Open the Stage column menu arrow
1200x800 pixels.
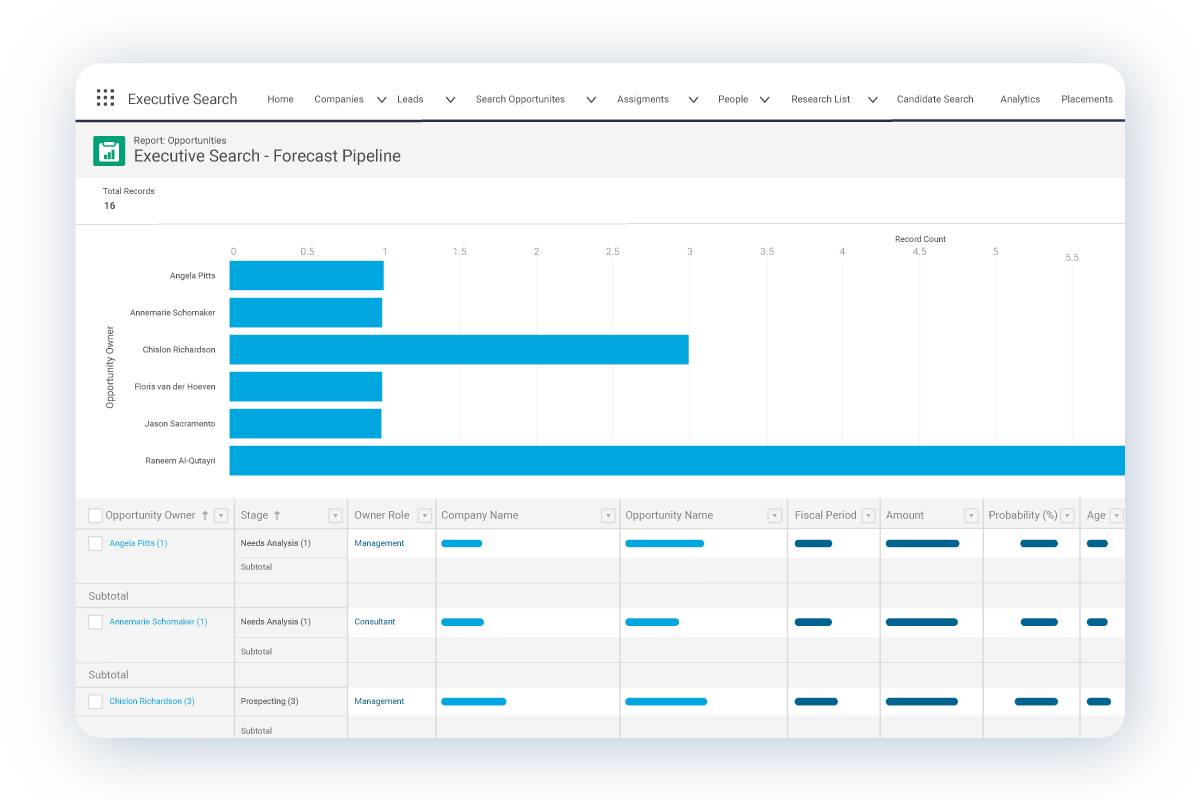point(336,516)
